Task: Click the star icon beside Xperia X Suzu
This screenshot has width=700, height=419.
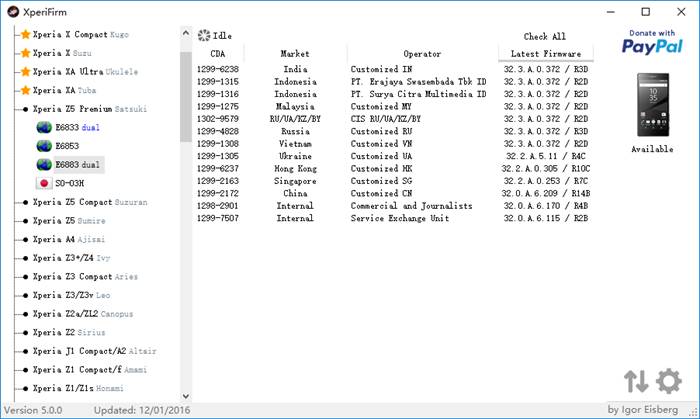Action: point(25,53)
